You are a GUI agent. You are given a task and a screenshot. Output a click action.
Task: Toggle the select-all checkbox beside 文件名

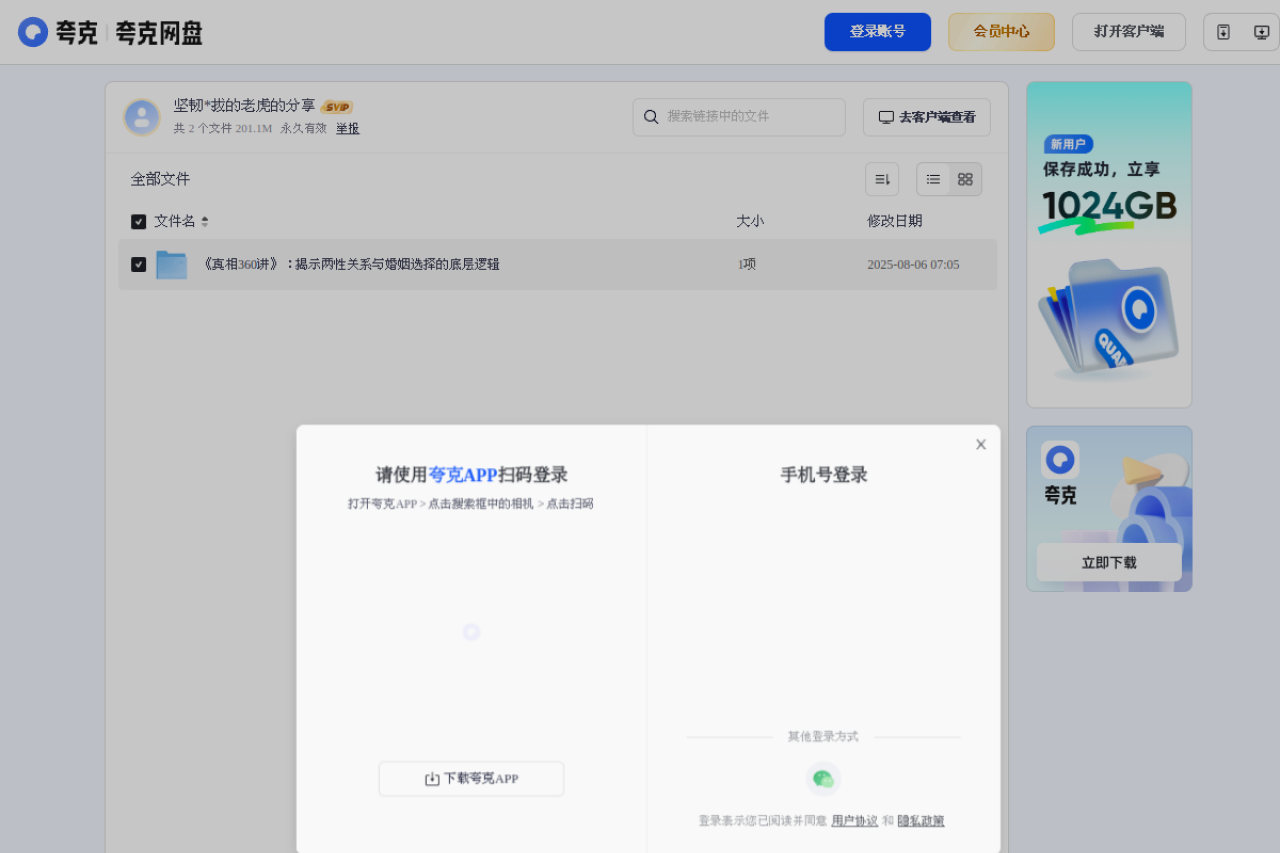coord(139,221)
